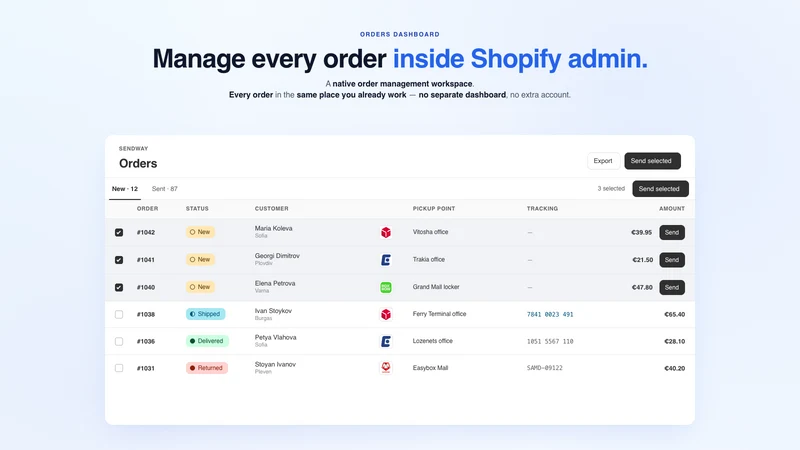Screen dimensions: 800x450
Task: Click the 3 selected counter
Action: tap(611, 189)
